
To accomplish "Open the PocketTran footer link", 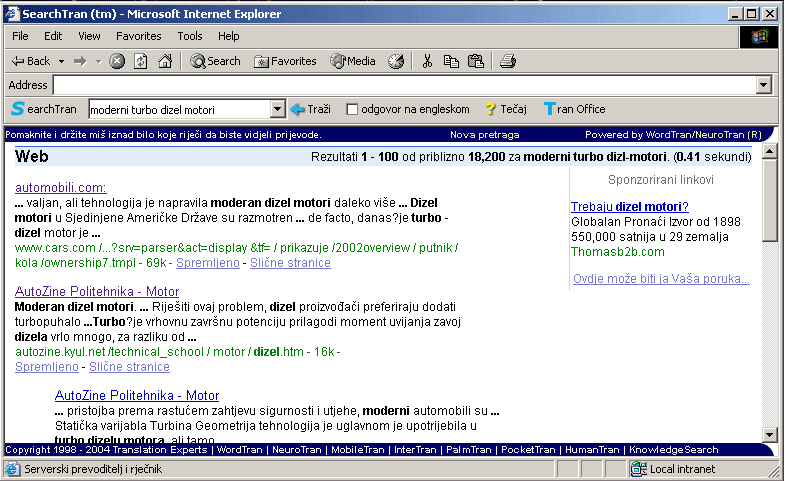I will pos(528,449).
